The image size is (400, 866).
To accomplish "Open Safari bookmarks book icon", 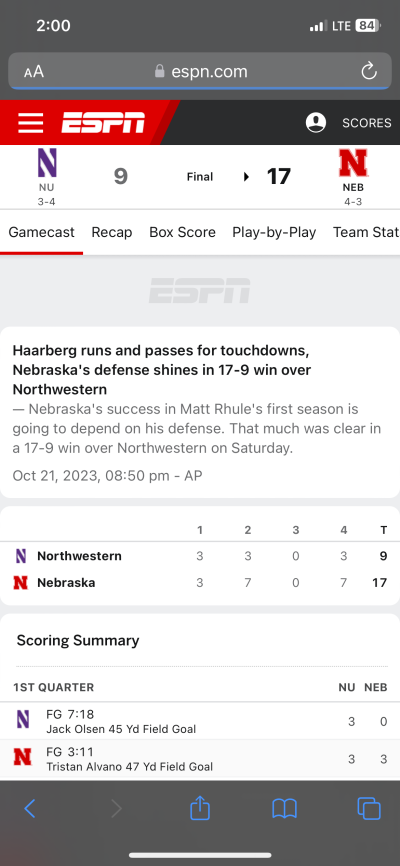I will click(x=285, y=809).
